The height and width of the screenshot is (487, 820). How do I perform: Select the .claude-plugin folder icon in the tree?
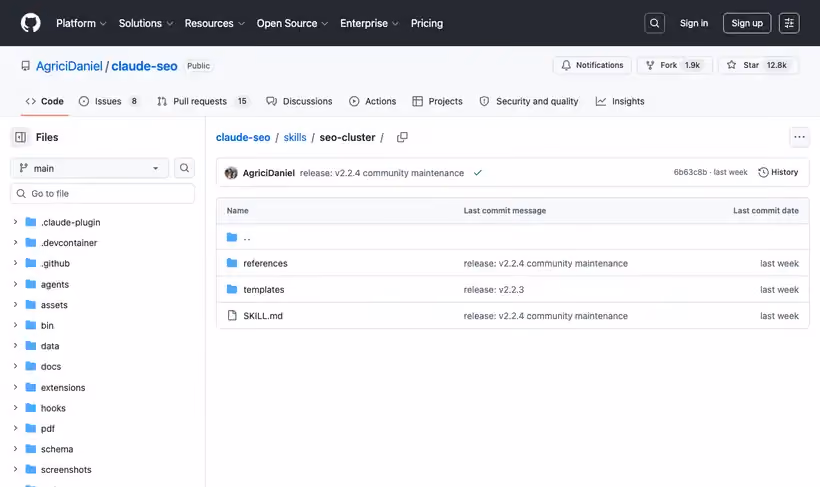pos(31,222)
